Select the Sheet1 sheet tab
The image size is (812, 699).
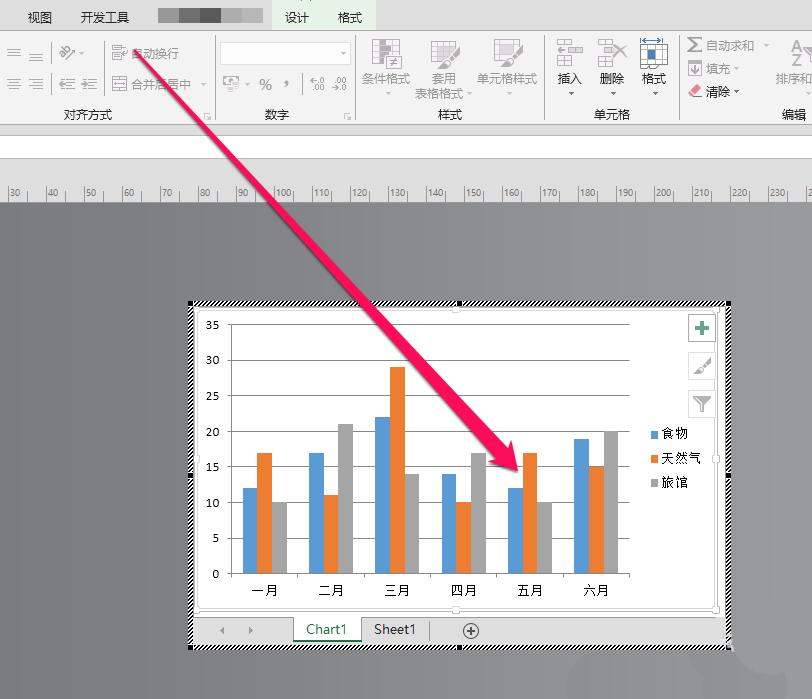point(395,629)
